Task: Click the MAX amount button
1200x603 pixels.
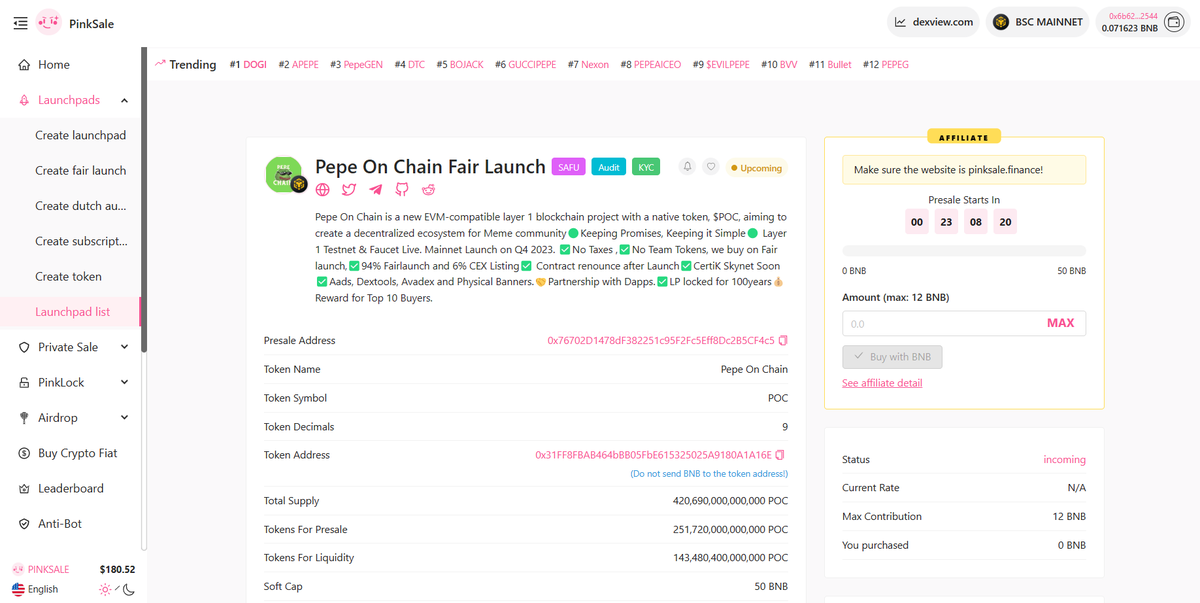Action: click(1060, 323)
